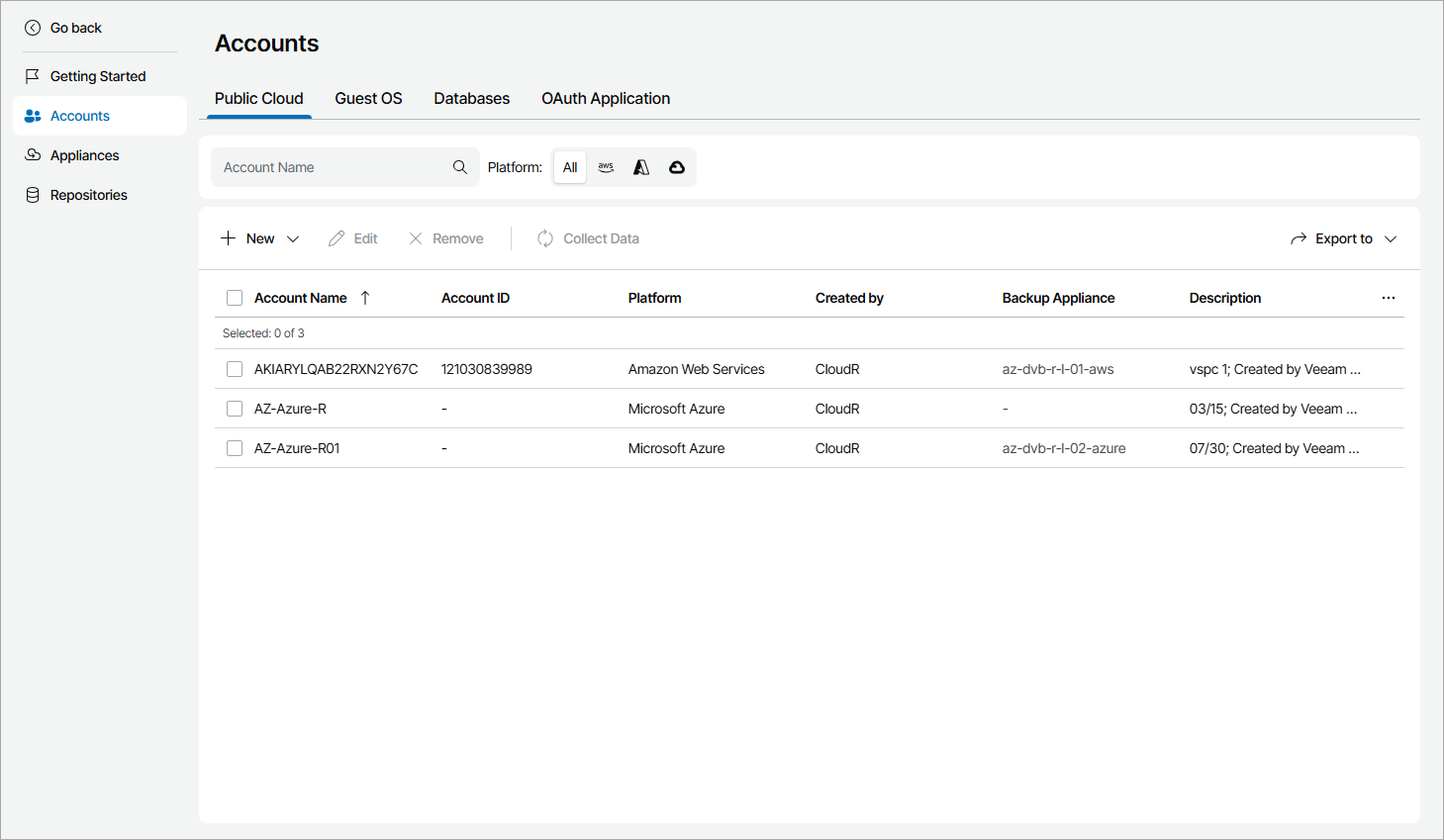Filter platforms by Microsoft Azure icon
The image size is (1444, 840).
pyautogui.click(x=641, y=167)
